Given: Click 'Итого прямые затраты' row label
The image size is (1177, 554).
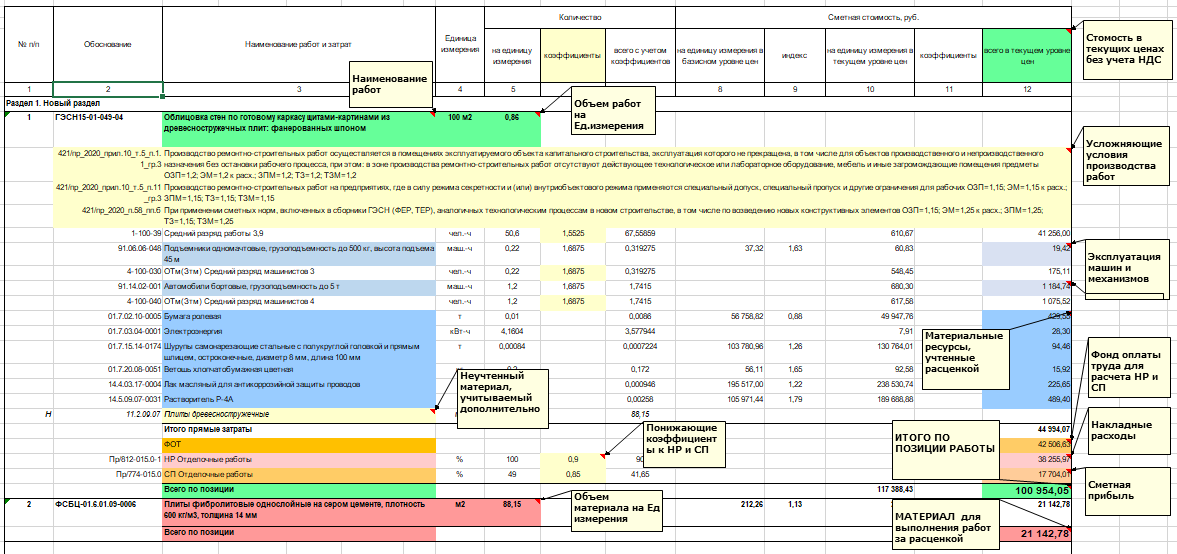Looking at the screenshot, I should (x=299, y=429).
